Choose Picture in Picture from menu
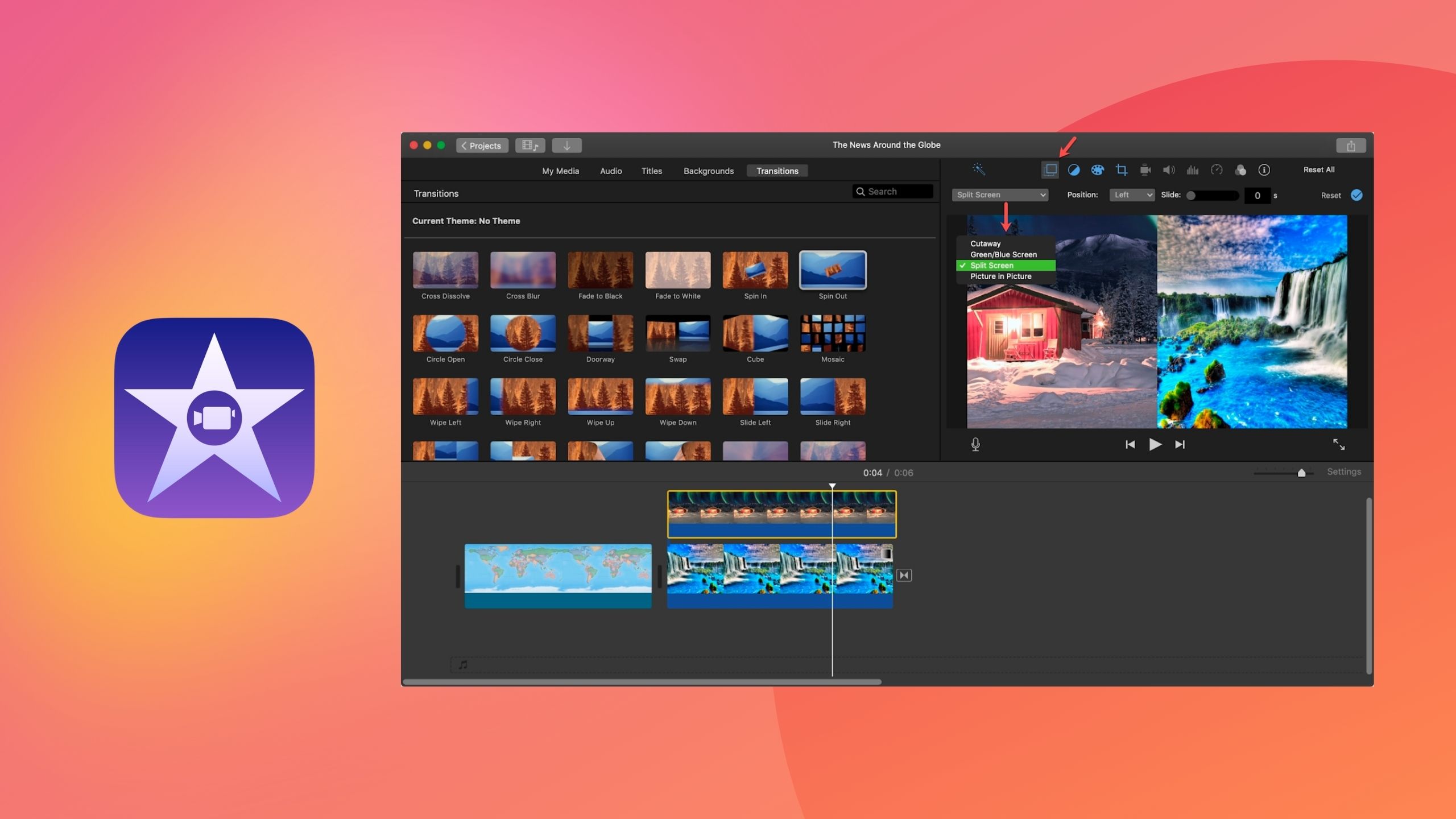The height and width of the screenshot is (819, 1456). click(x=1000, y=276)
